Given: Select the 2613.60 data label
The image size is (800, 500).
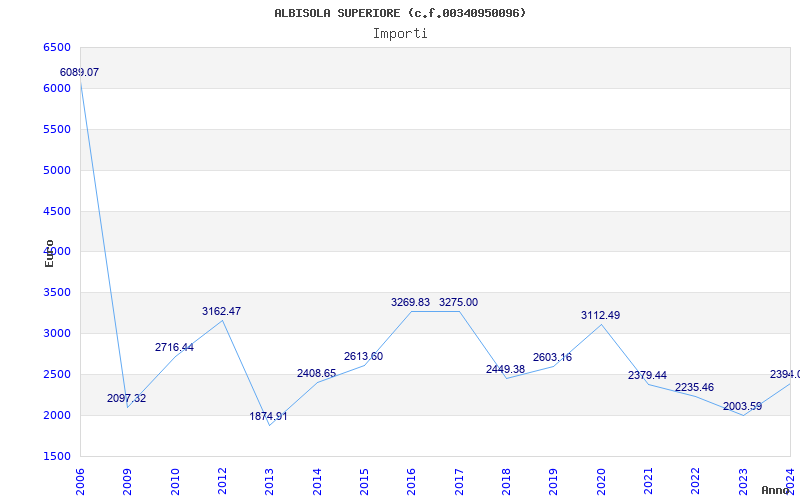Looking at the screenshot, I should (363, 357).
